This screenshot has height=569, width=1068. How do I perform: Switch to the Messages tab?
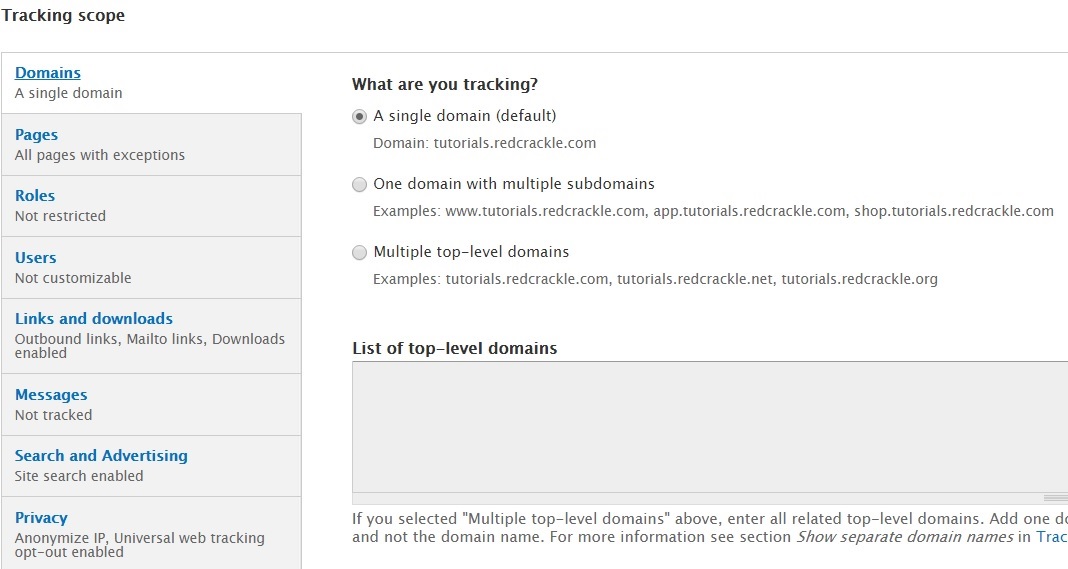click(x=151, y=404)
